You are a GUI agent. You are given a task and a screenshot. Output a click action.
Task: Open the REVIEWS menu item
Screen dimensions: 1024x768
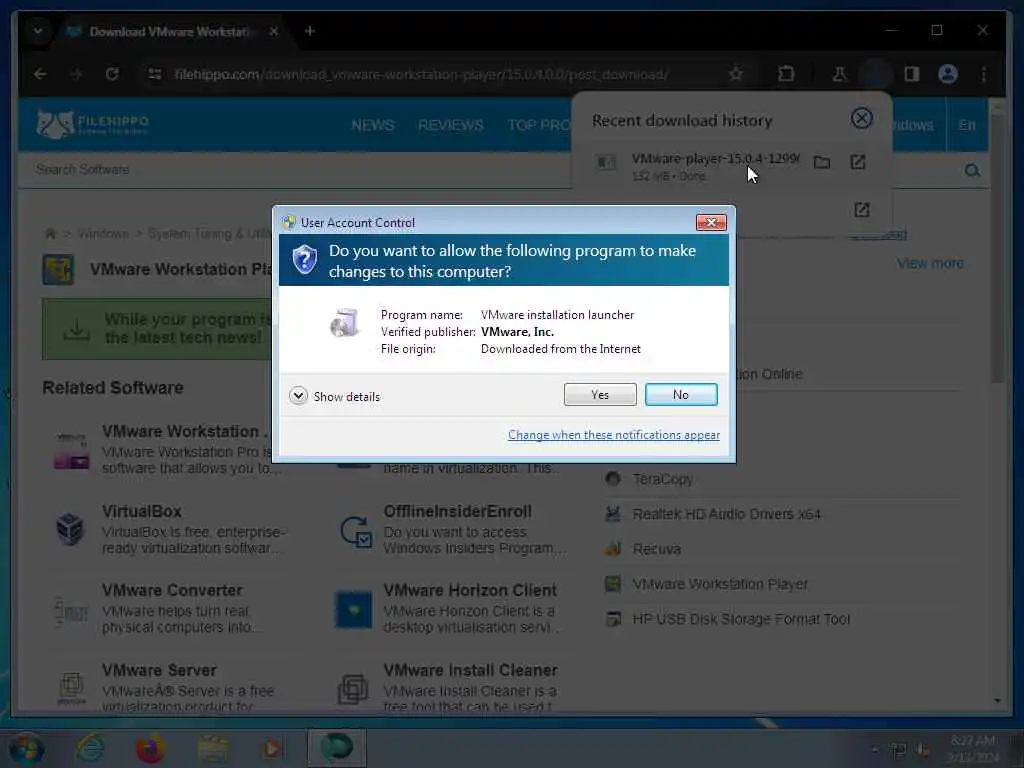pos(451,125)
